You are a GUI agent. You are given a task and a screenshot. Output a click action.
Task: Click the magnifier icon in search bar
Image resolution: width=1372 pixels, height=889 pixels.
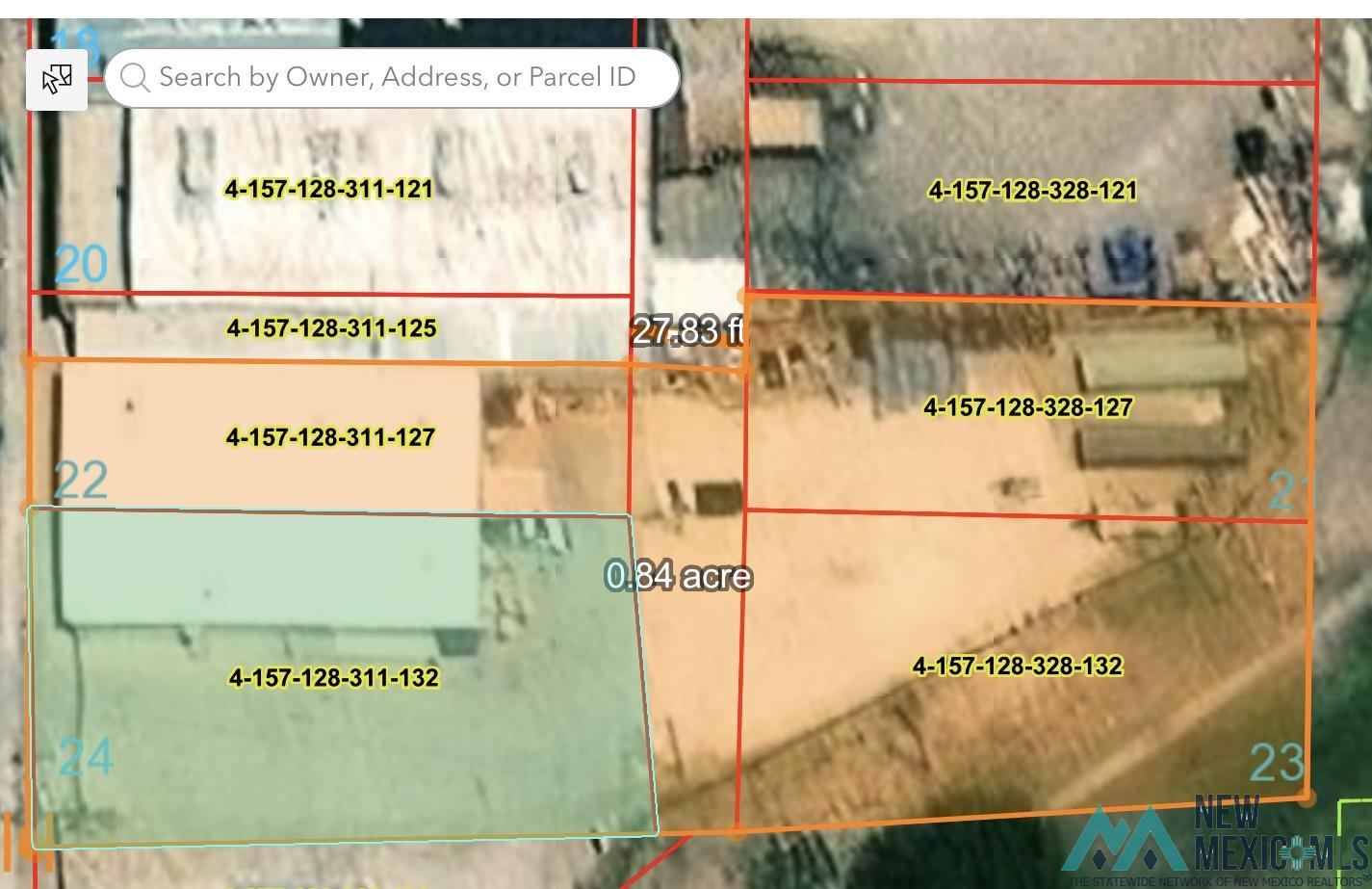pyautogui.click(x=135, y=78)
